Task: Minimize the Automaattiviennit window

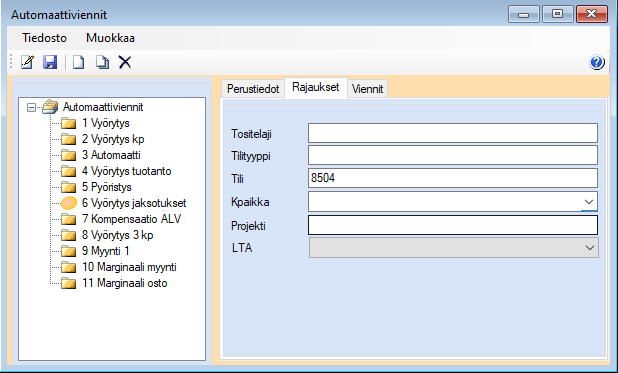Action: coord(523,14)
